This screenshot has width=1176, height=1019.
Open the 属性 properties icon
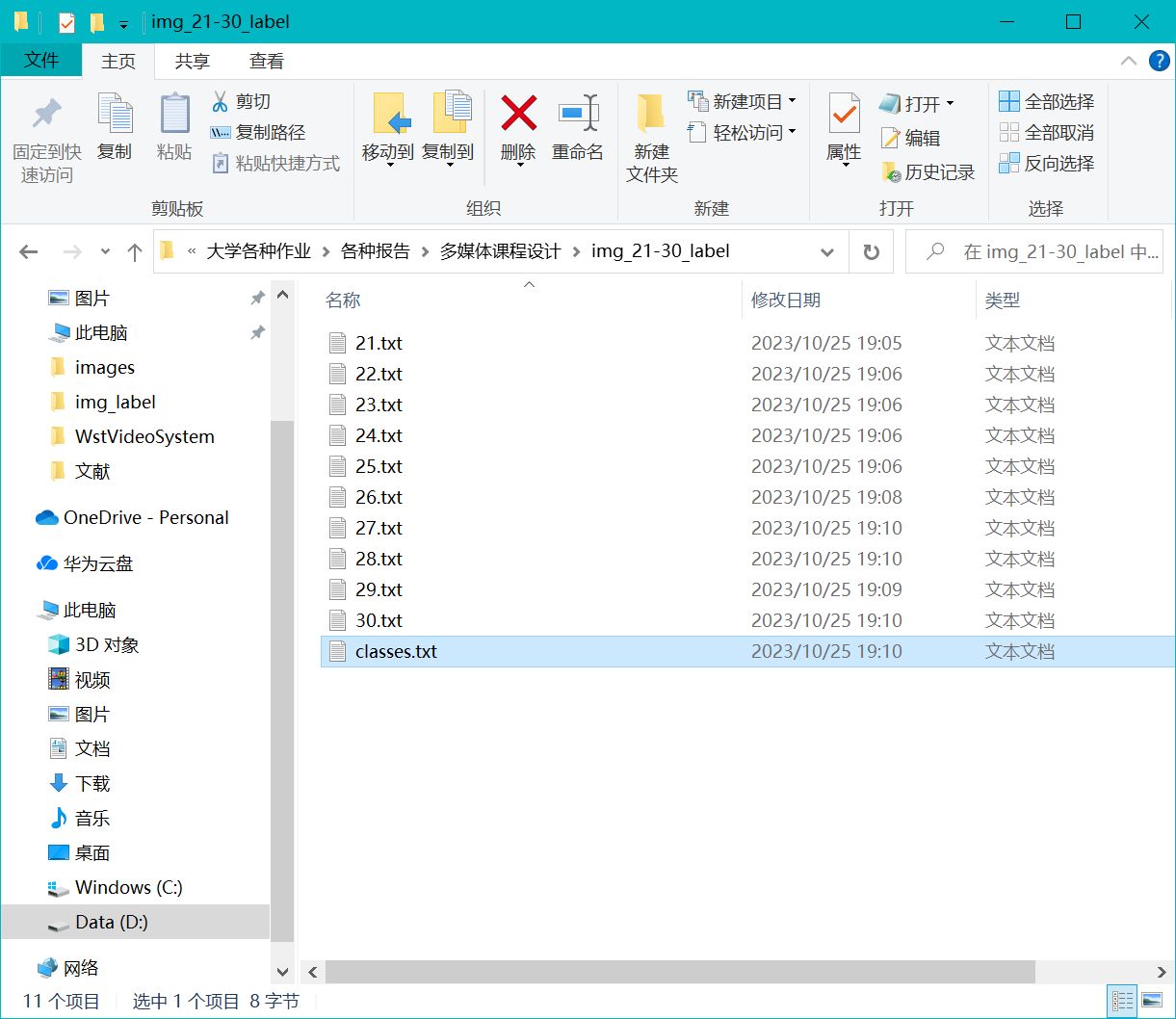pyautogui.click(x=844, y=114)
